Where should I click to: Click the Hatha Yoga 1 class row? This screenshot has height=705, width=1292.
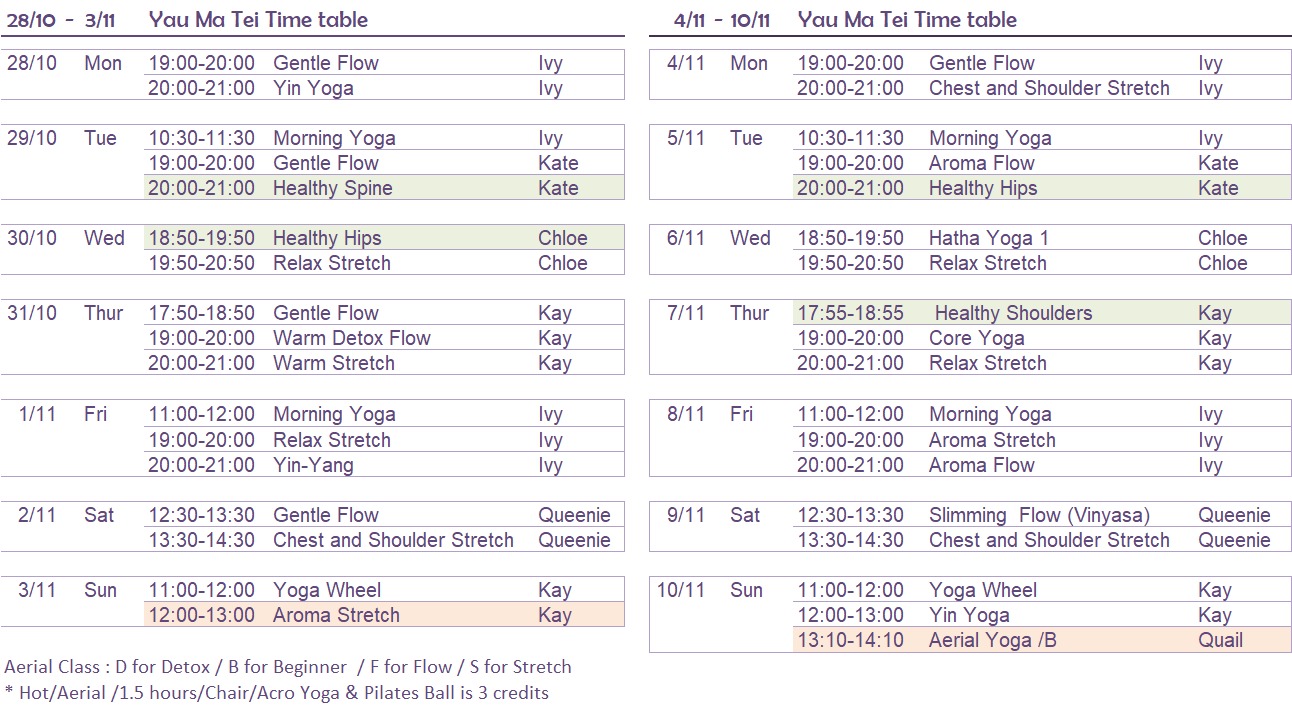click(x=1042, y=238)
